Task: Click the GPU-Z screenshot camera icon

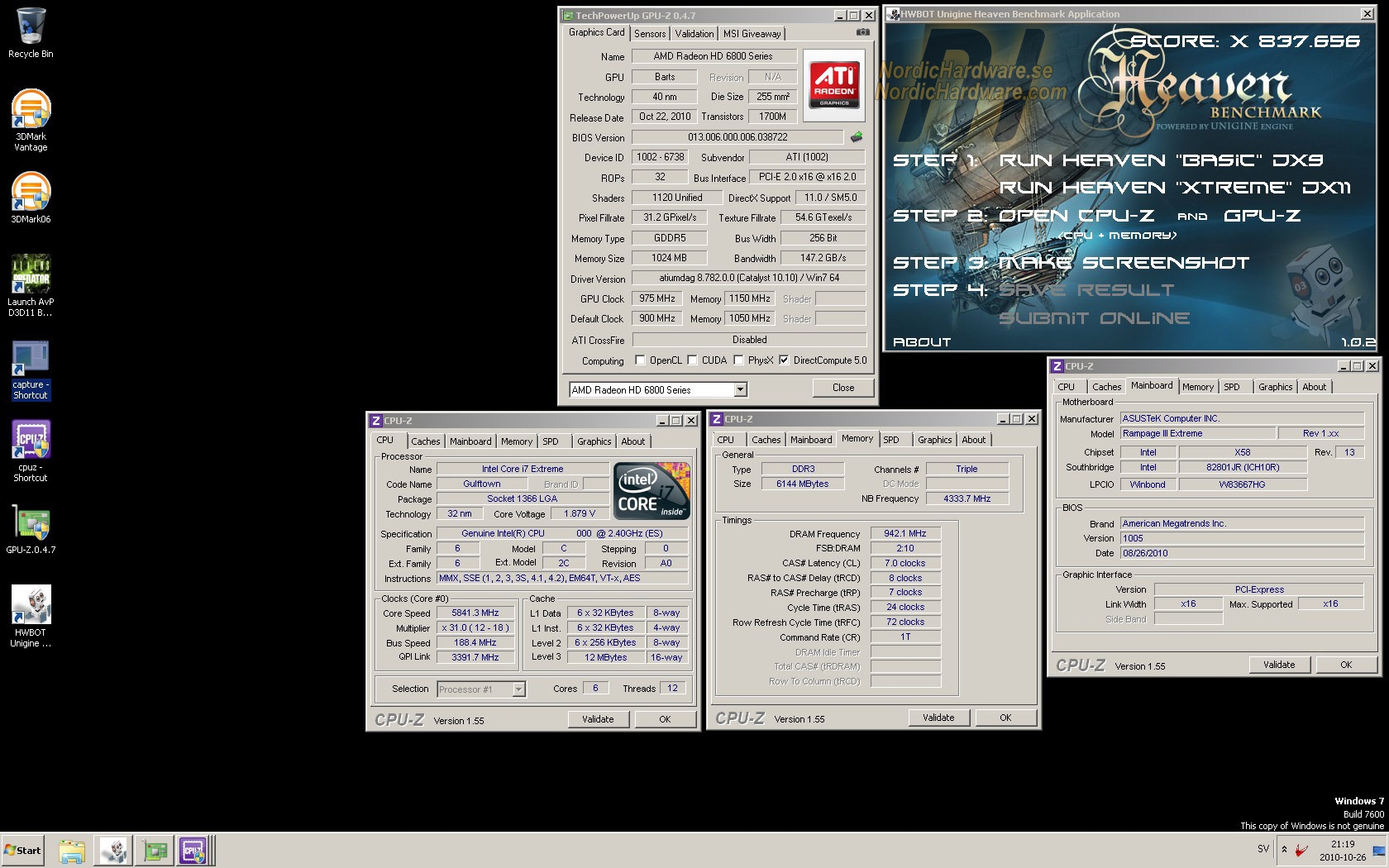Action: click(862, 32)
